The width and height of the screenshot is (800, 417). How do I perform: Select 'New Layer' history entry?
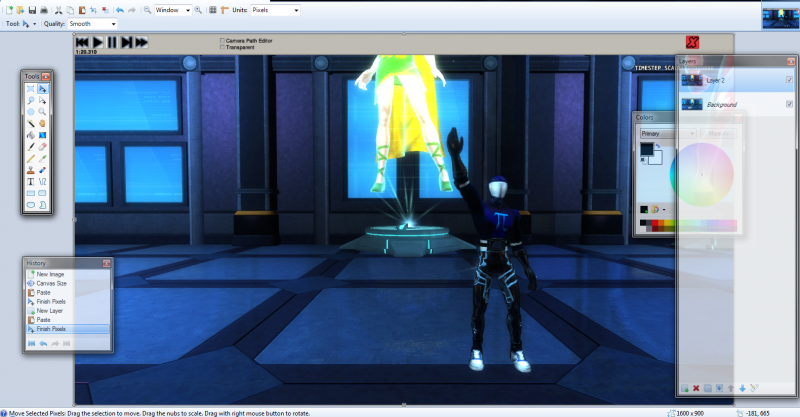coord(68,310)
